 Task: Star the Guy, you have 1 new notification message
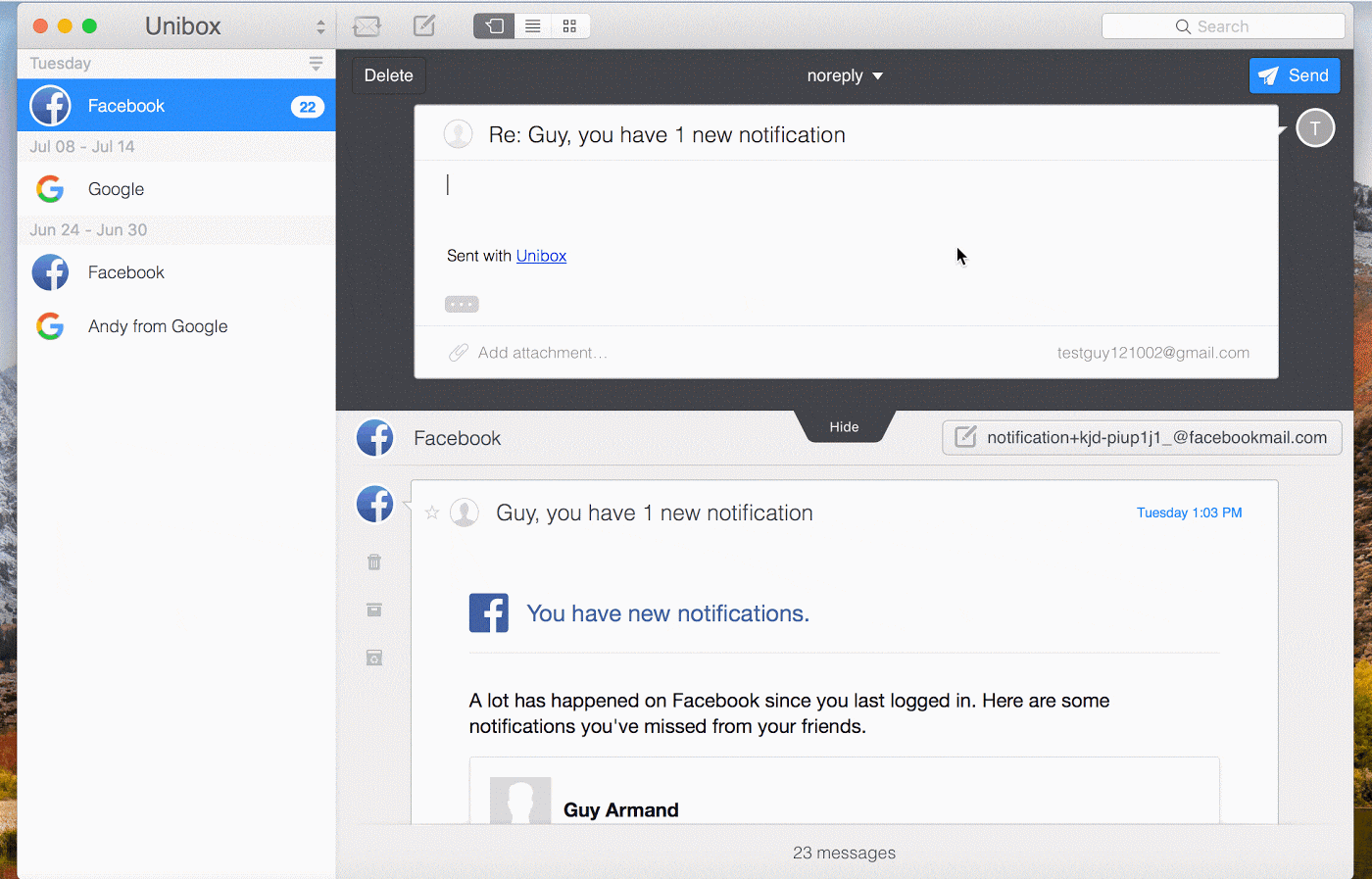click(432, 513)
